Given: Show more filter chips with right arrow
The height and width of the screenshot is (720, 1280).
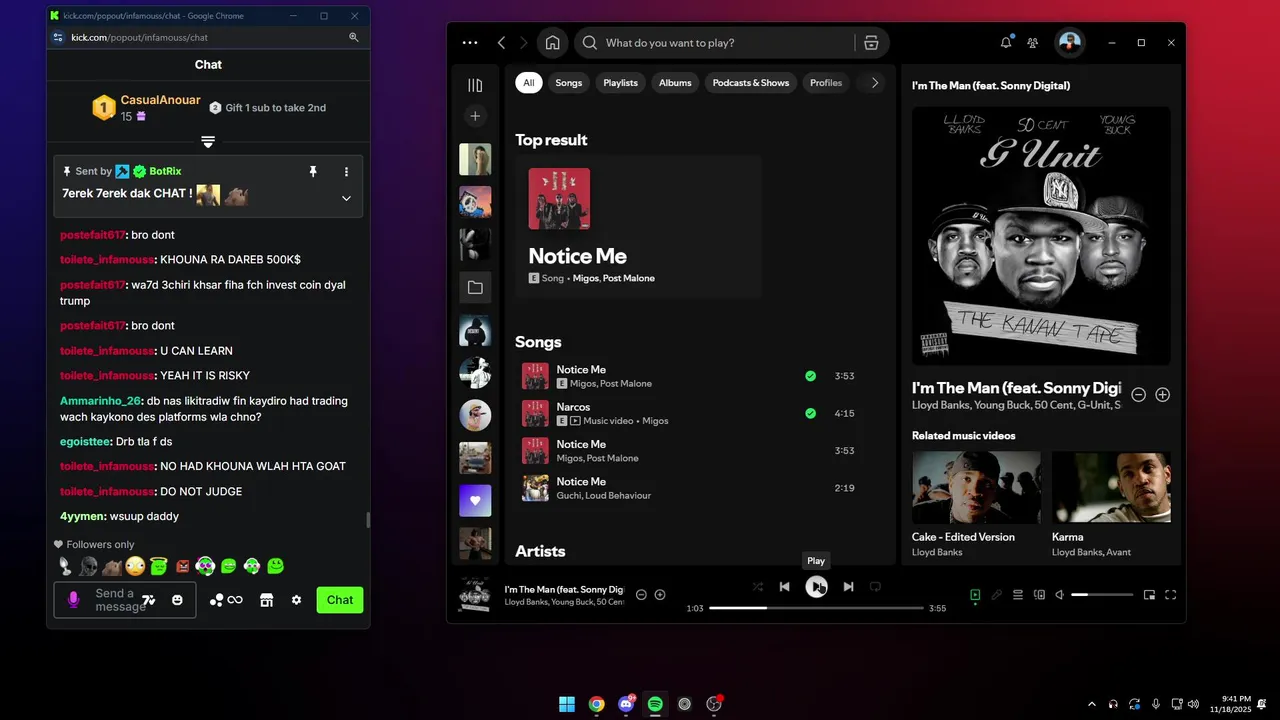Looking at the screenshot, I should coord(875,83).
